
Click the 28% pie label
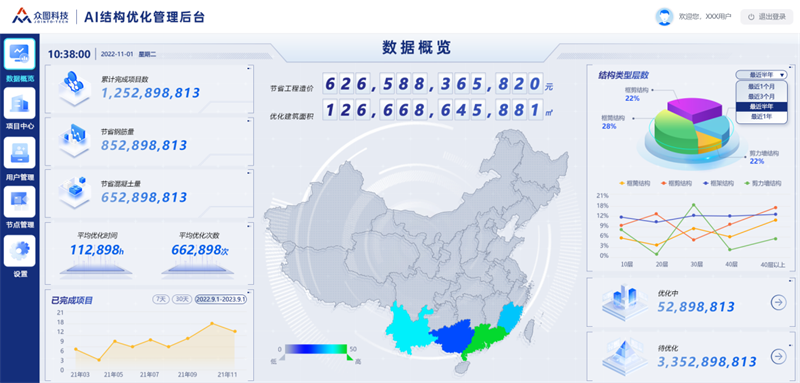609,126
